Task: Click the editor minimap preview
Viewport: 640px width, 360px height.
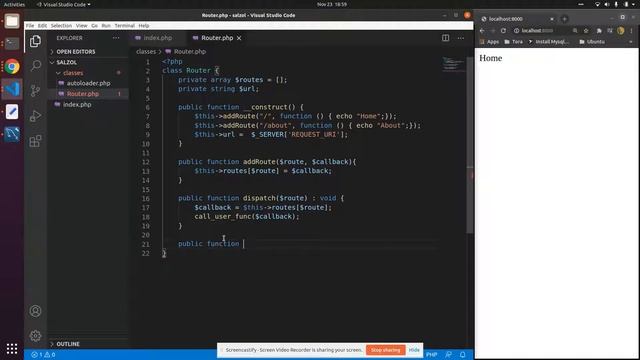Action: coord(452,64)
